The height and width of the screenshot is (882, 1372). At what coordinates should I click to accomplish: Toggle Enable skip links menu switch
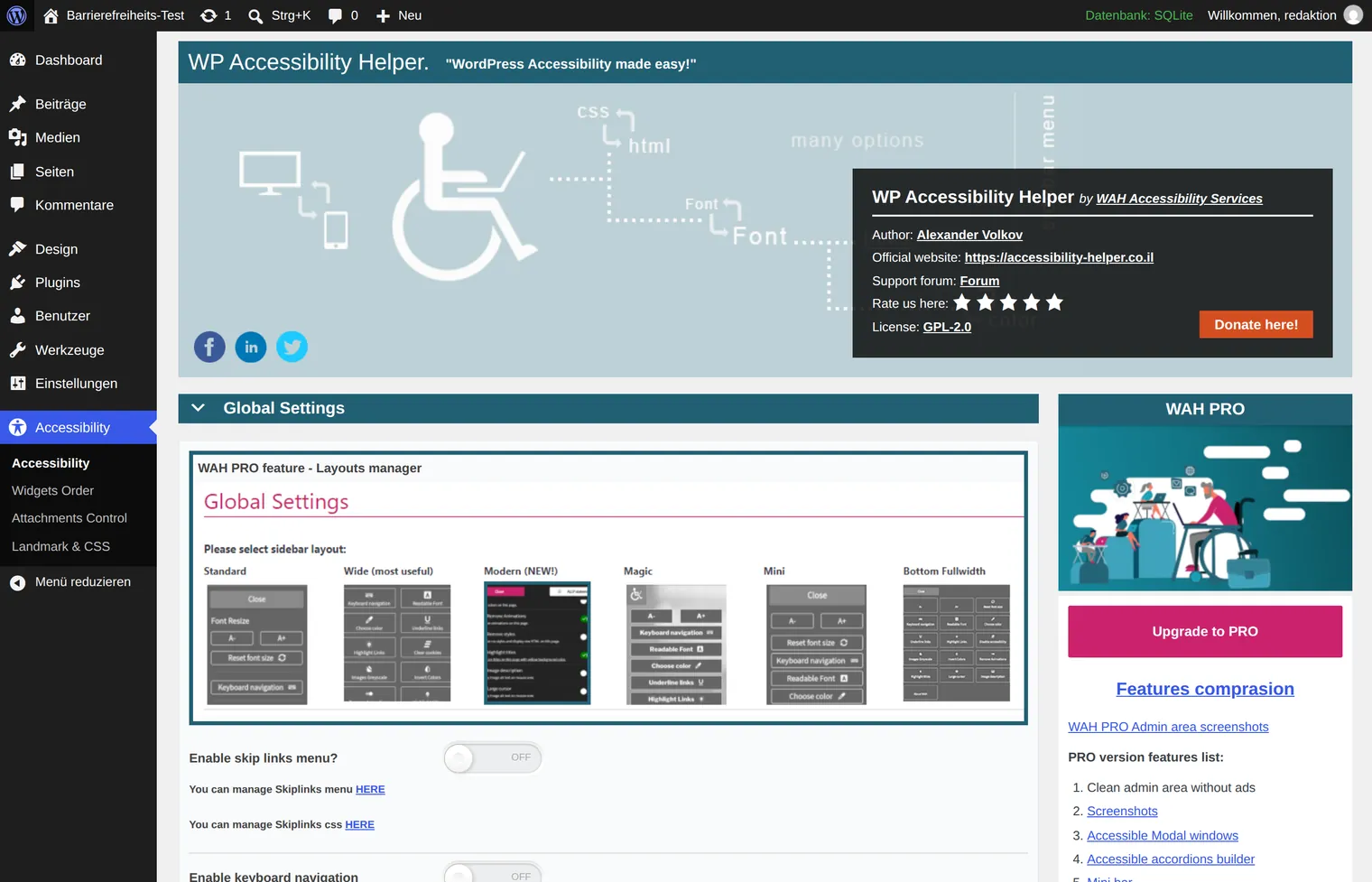coord(492,758)
